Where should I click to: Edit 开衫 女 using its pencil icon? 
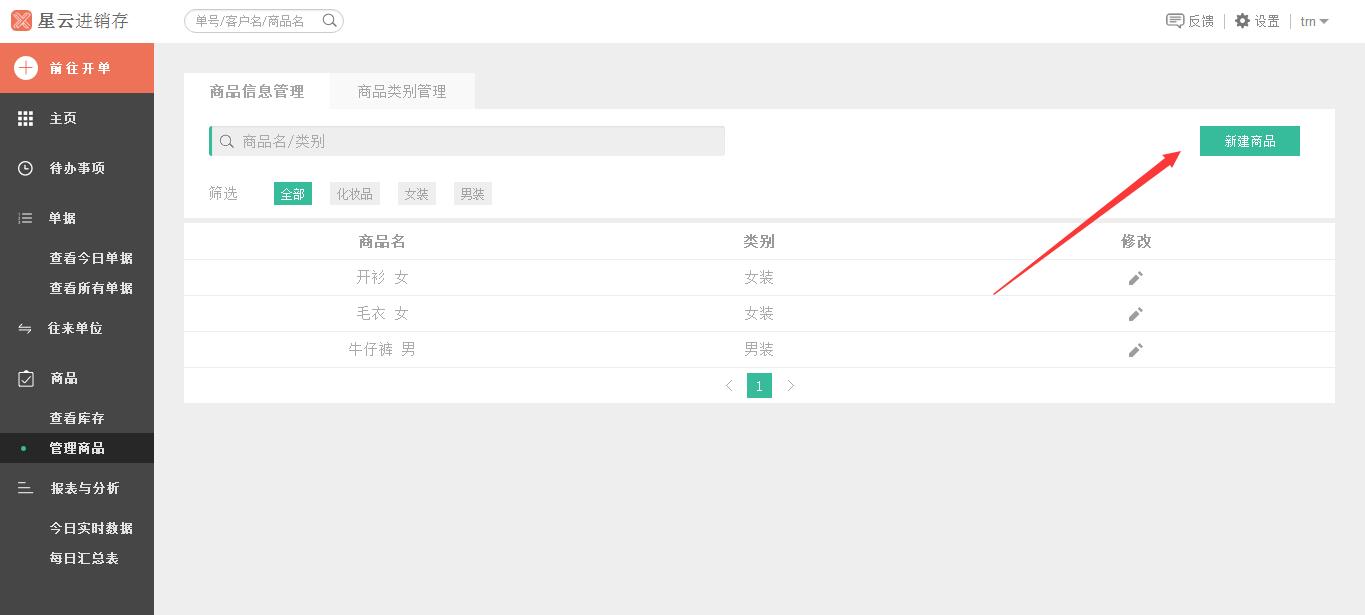pyautogui.click(x=1135, y=278)
